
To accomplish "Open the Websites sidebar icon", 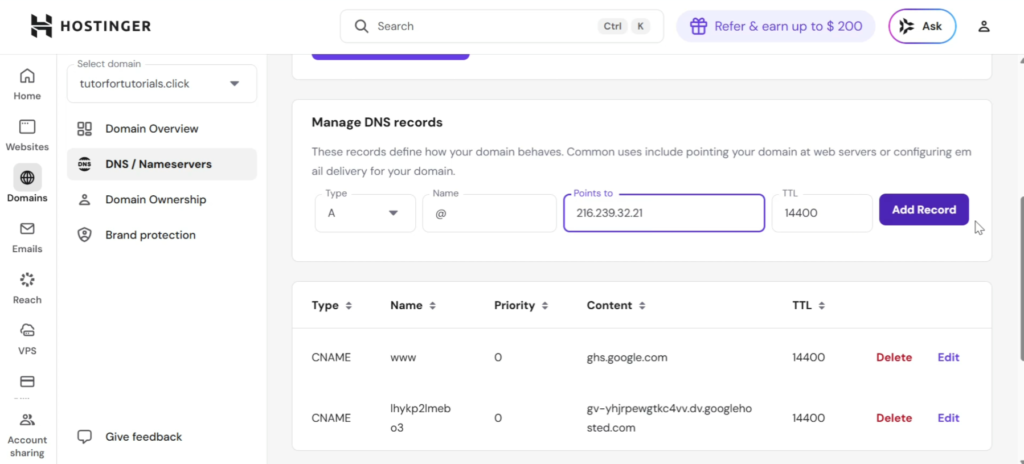I will [x=27, y=134].
